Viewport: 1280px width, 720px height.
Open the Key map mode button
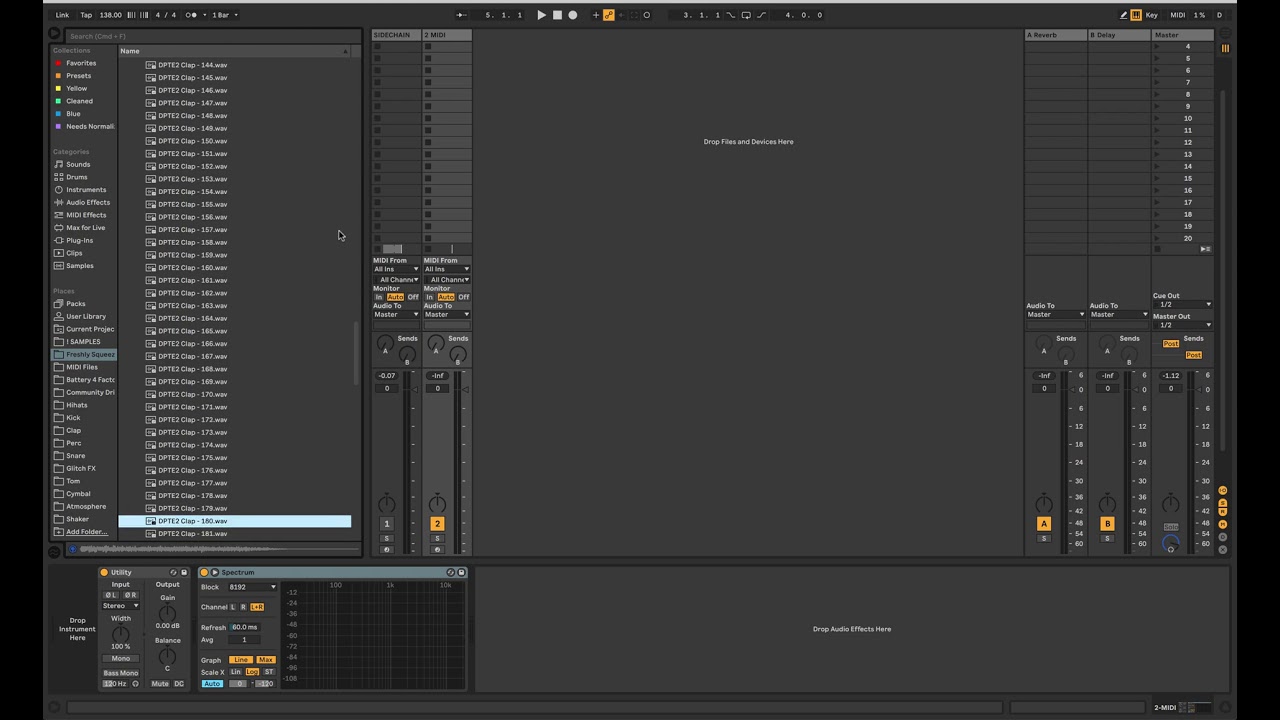pyautogui.click(x=1152, y=15)
